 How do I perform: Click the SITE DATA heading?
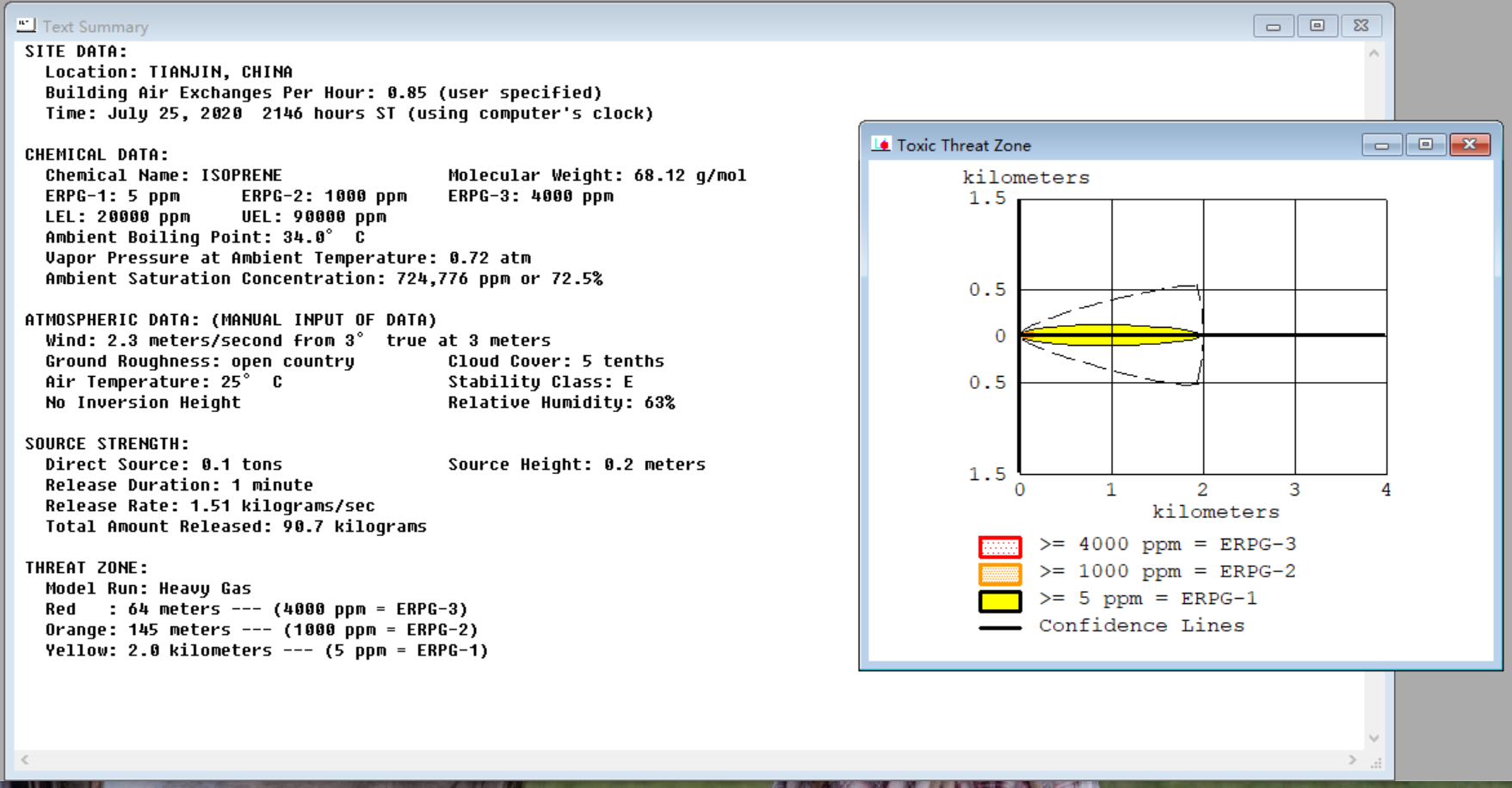click(76, 52)
